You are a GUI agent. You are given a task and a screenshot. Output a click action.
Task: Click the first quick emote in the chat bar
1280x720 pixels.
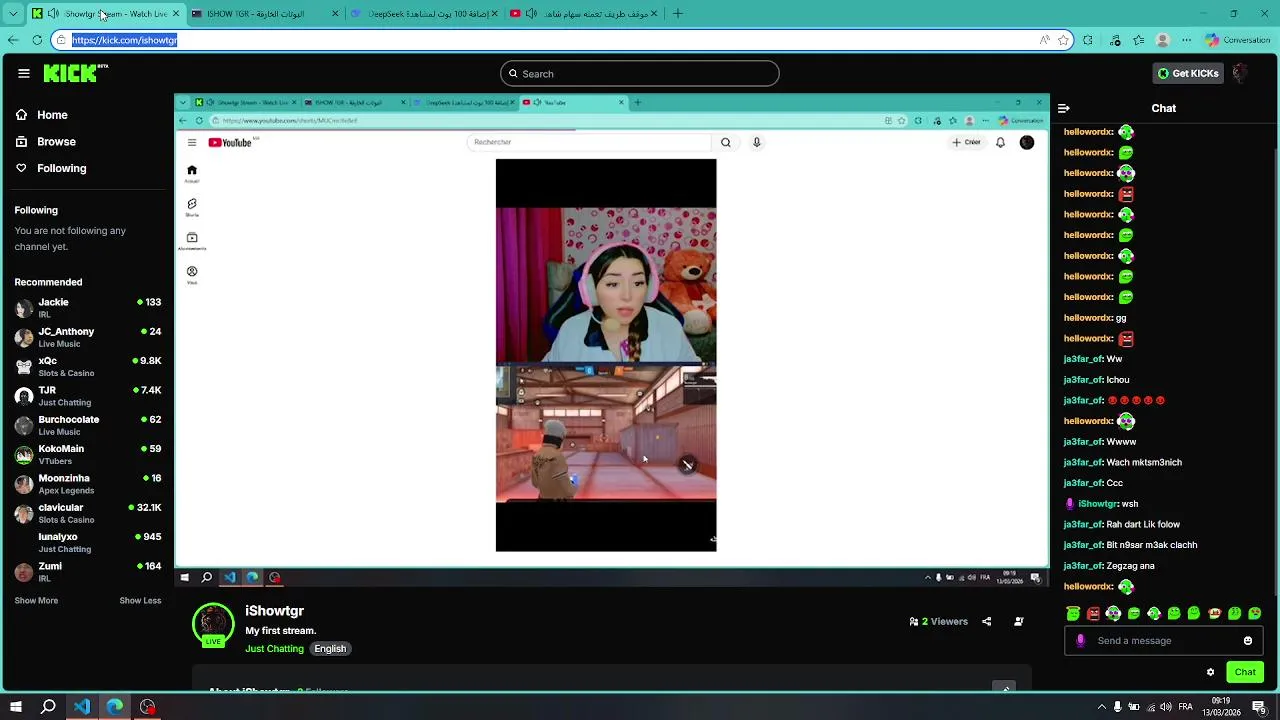pyautogui.click(x=1073, y=613)
